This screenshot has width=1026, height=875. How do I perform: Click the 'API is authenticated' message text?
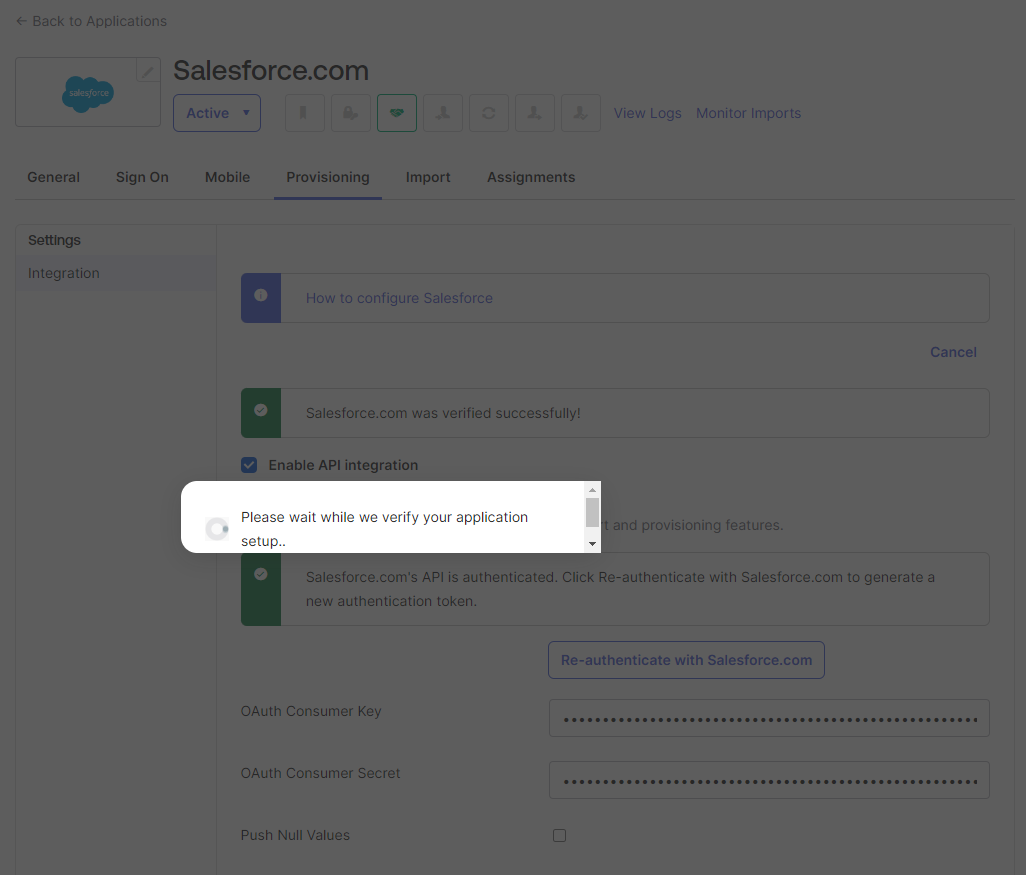click(x=620, y=589)
